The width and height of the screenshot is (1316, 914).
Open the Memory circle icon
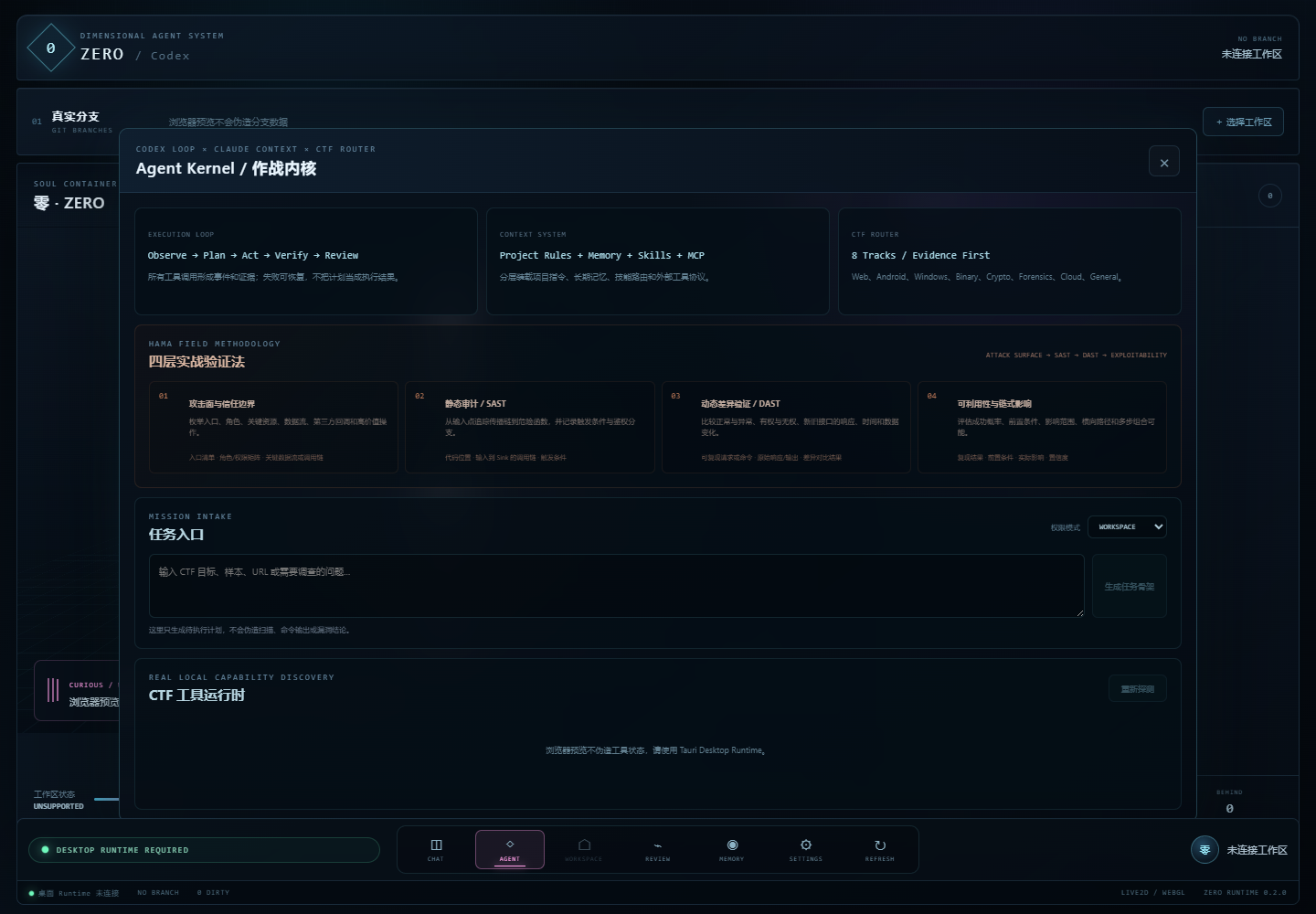click(732, 845)
